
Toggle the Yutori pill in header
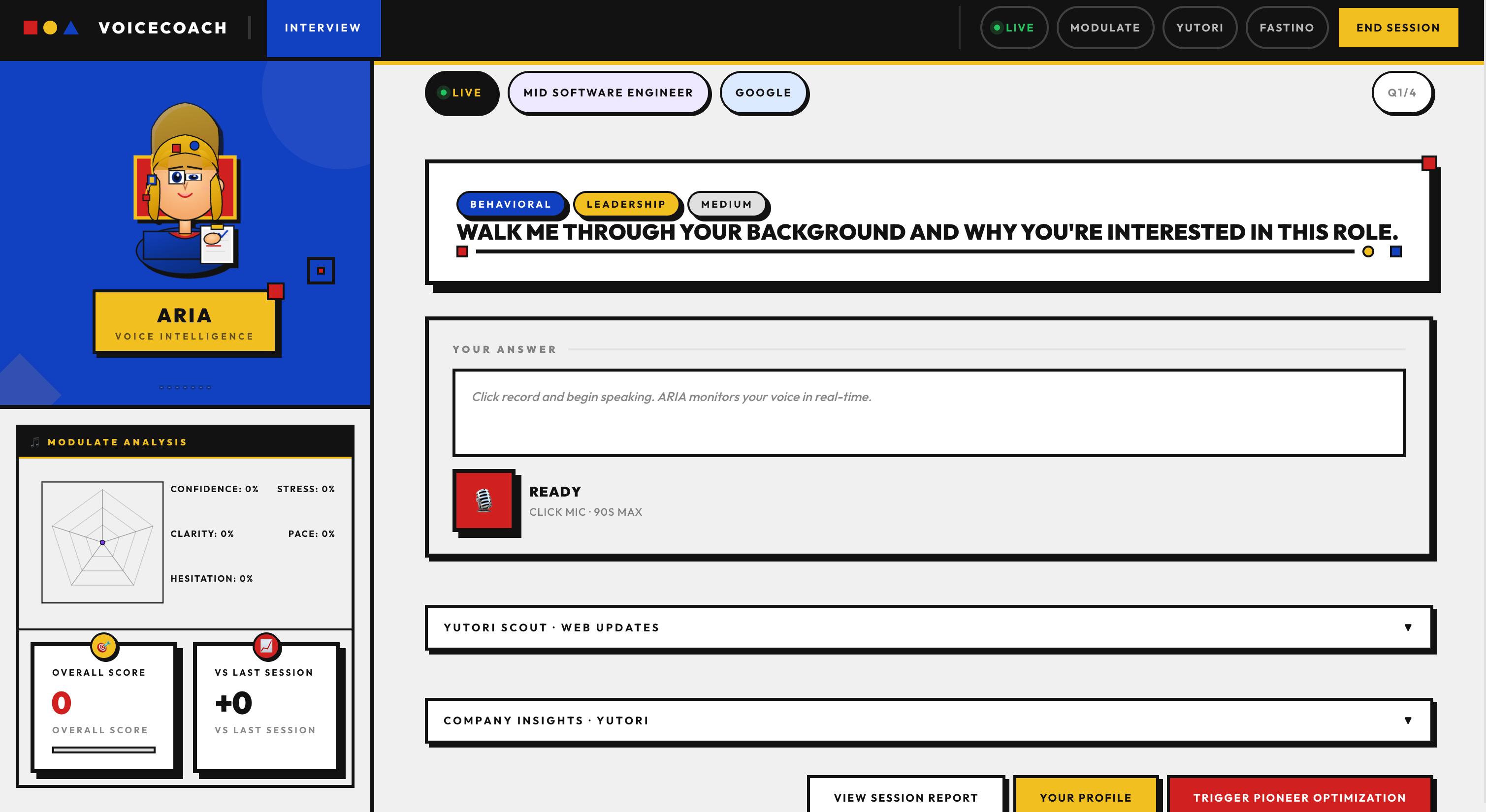click(1199, 28)
